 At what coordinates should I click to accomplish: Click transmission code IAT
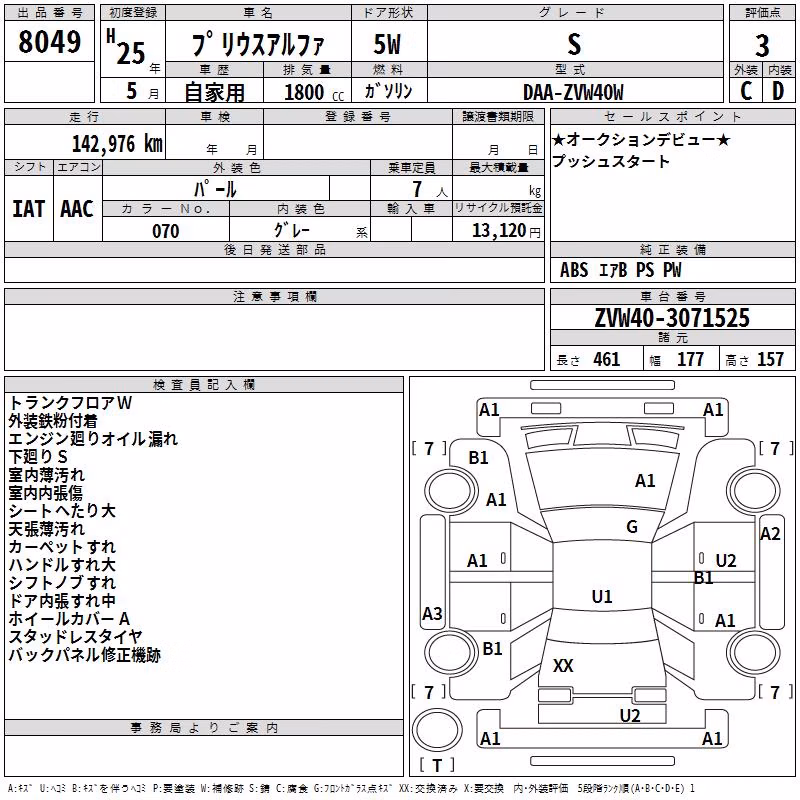pos(28,209)
